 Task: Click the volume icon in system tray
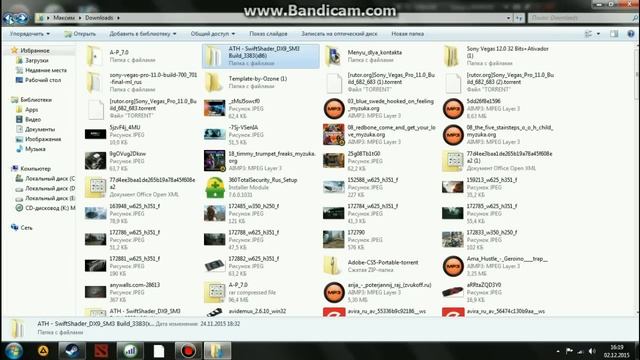click(592, 351)
